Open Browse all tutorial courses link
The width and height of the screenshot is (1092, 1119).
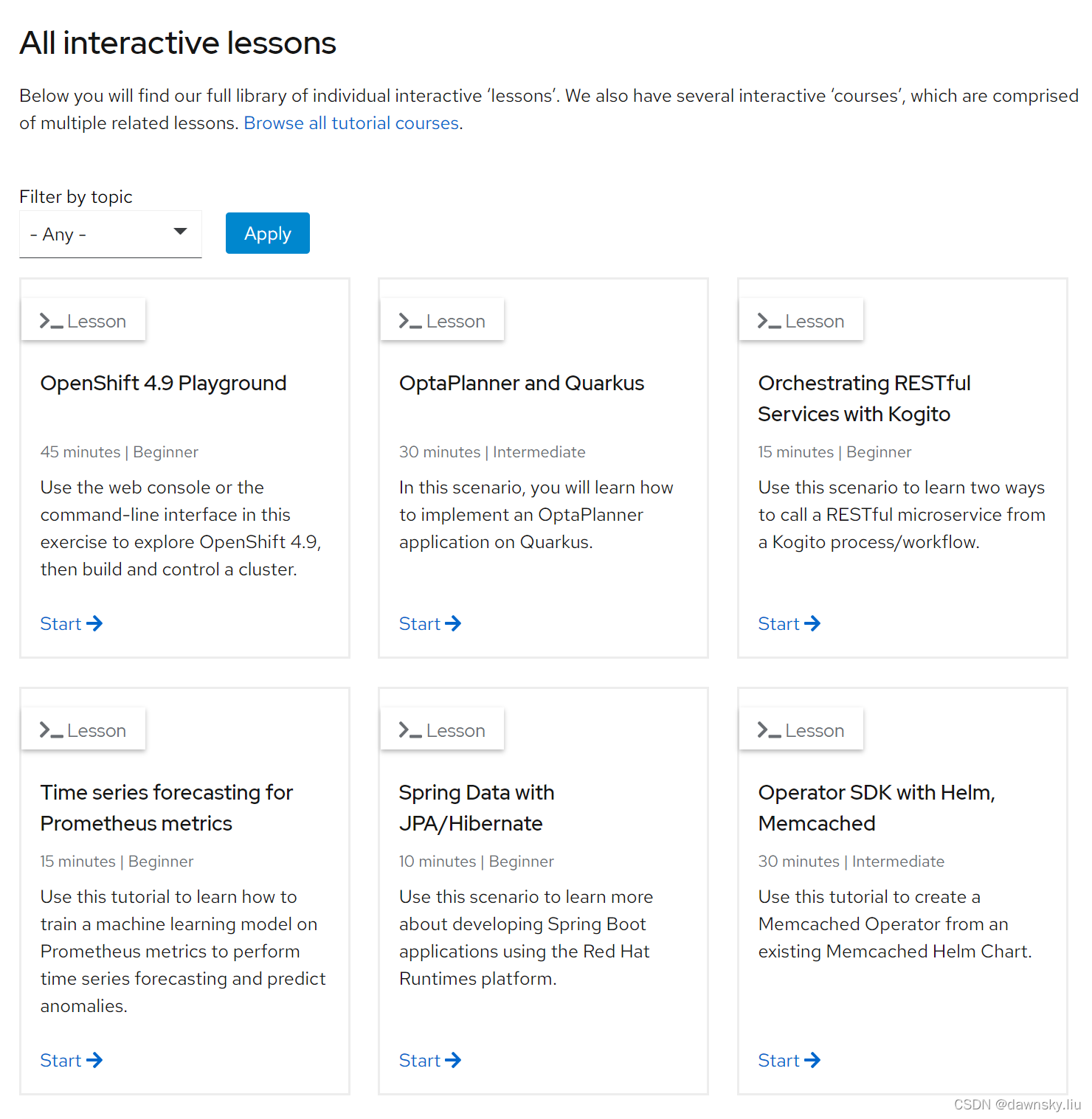[351, 123]
